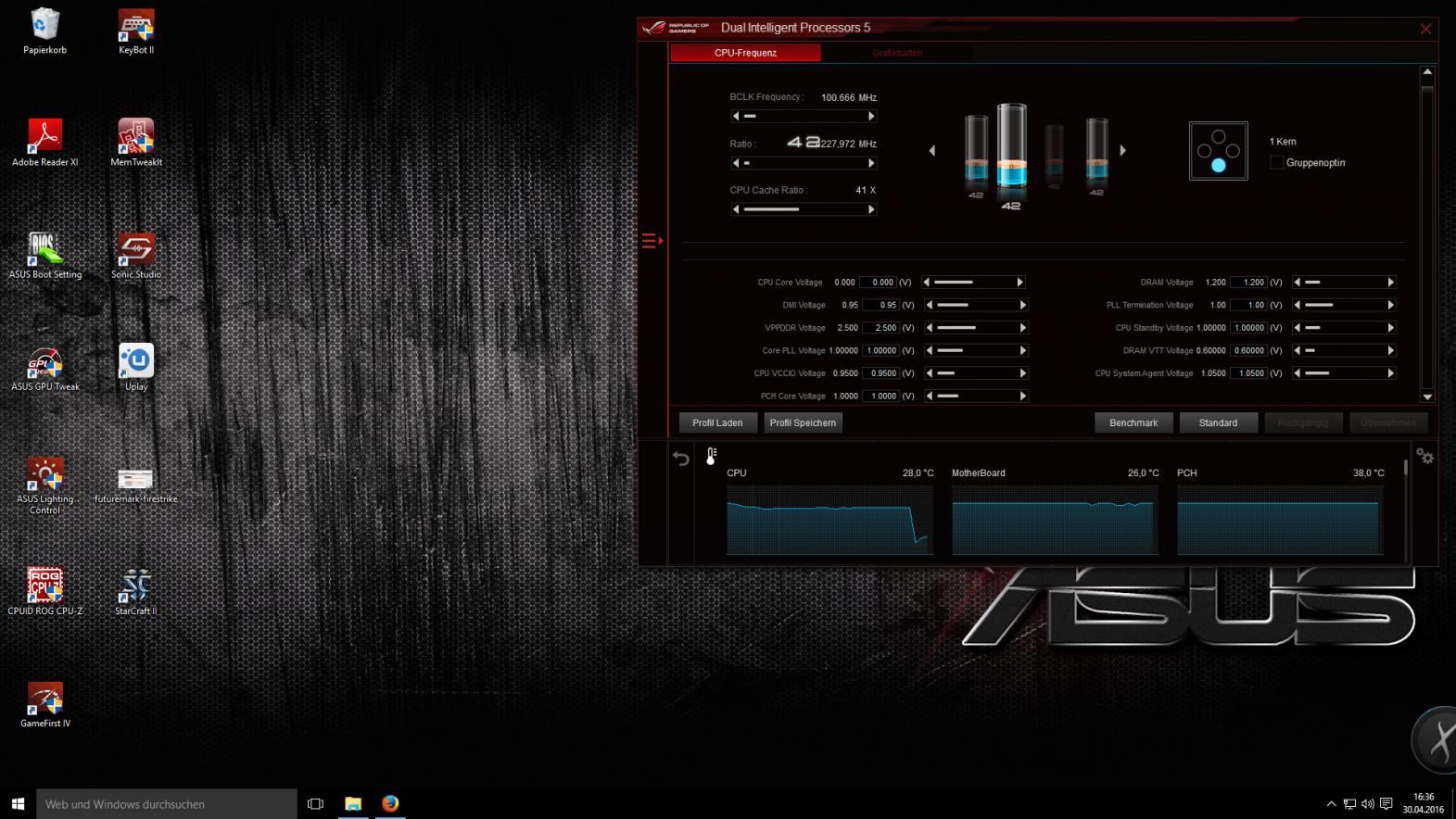Viewport: 1456px width, 819px height.
Task: Switch to the CPU-Frequenz tab
Action: tap(745, 53)
